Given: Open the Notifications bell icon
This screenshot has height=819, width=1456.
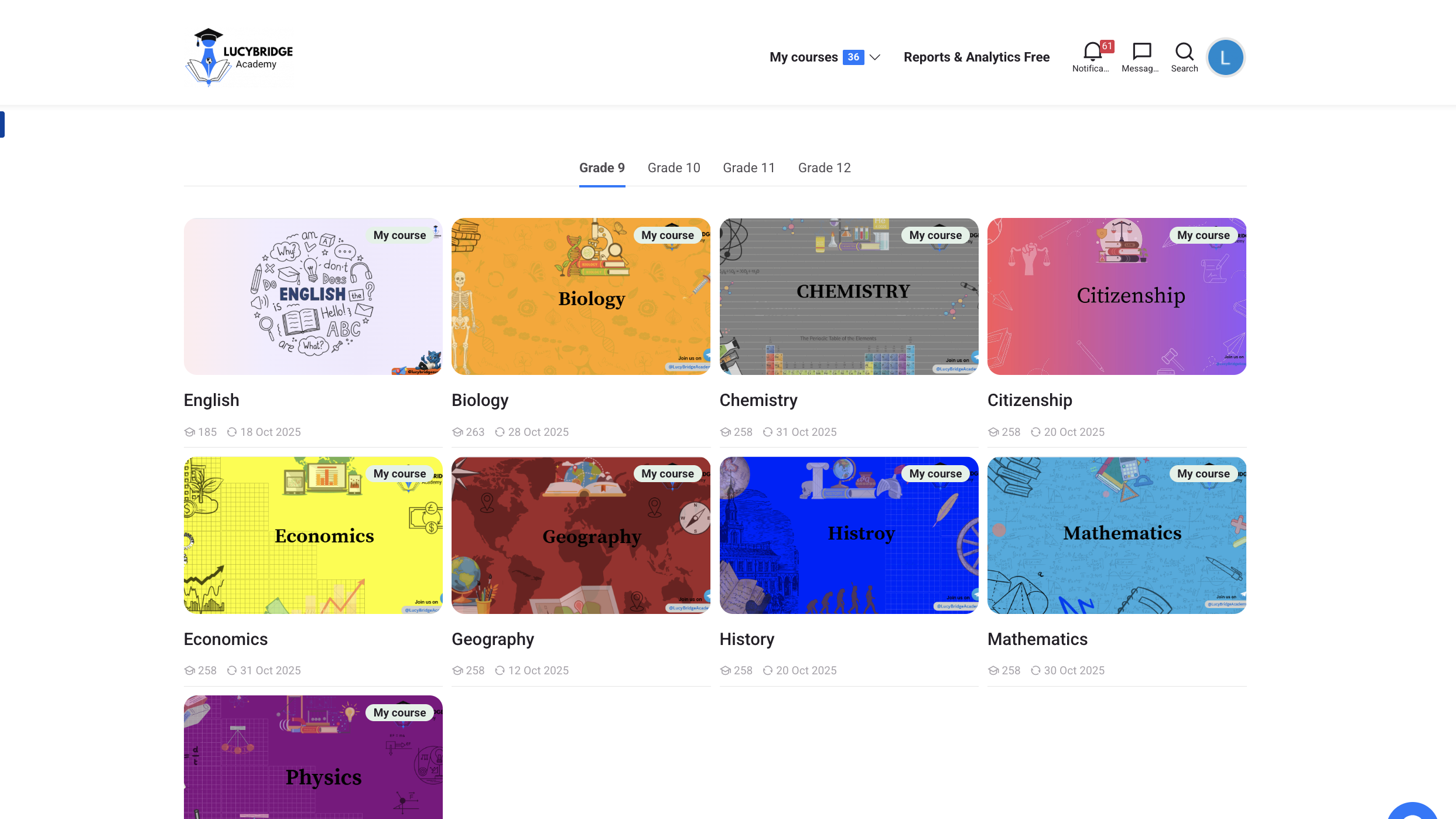Looking at the screenshot, I should tap(1091, 53).
